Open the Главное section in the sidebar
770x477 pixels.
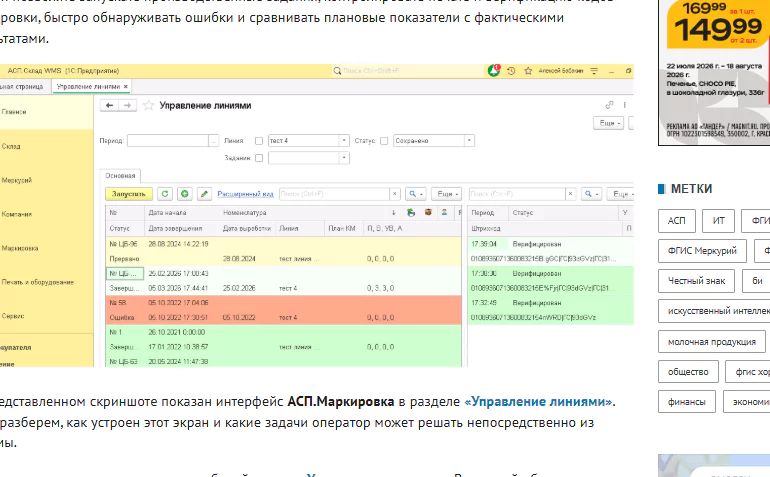click(47, 112)
